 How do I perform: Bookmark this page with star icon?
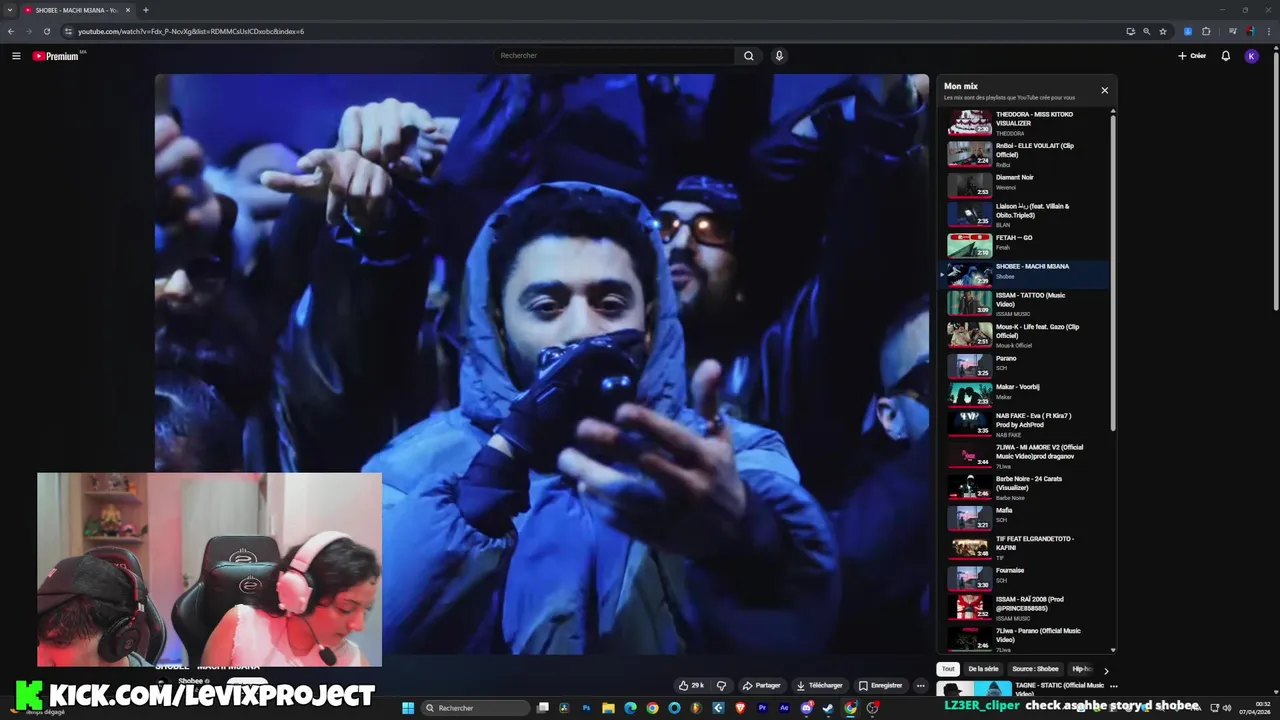point(1162,31)
